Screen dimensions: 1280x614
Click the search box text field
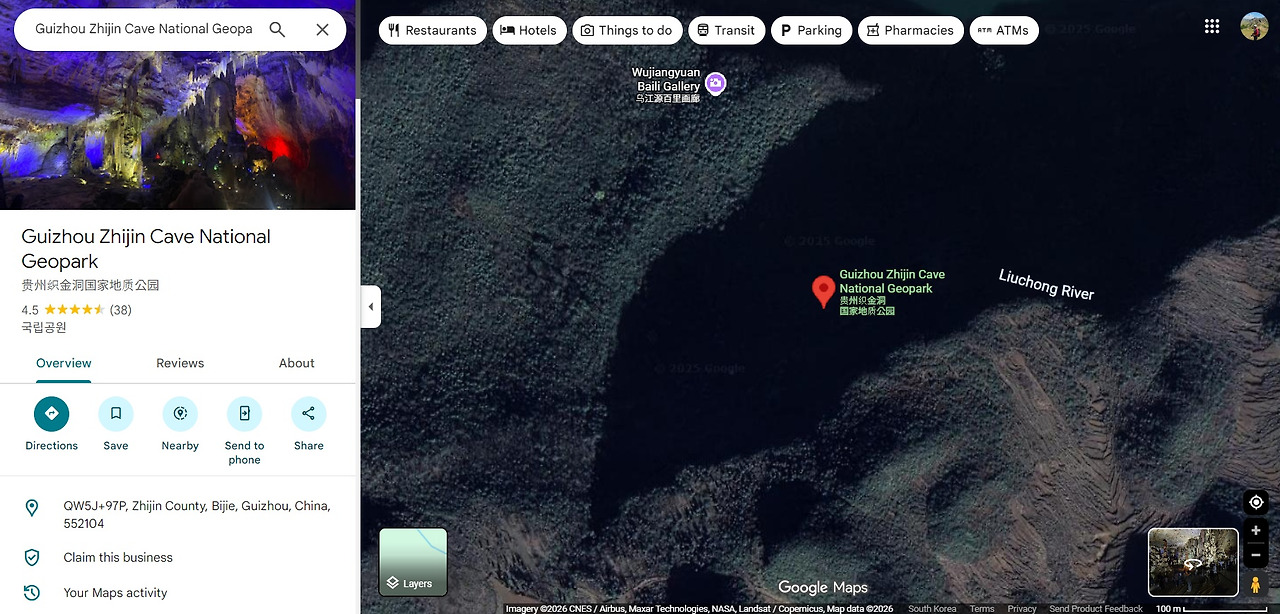[x=144, y=29]
